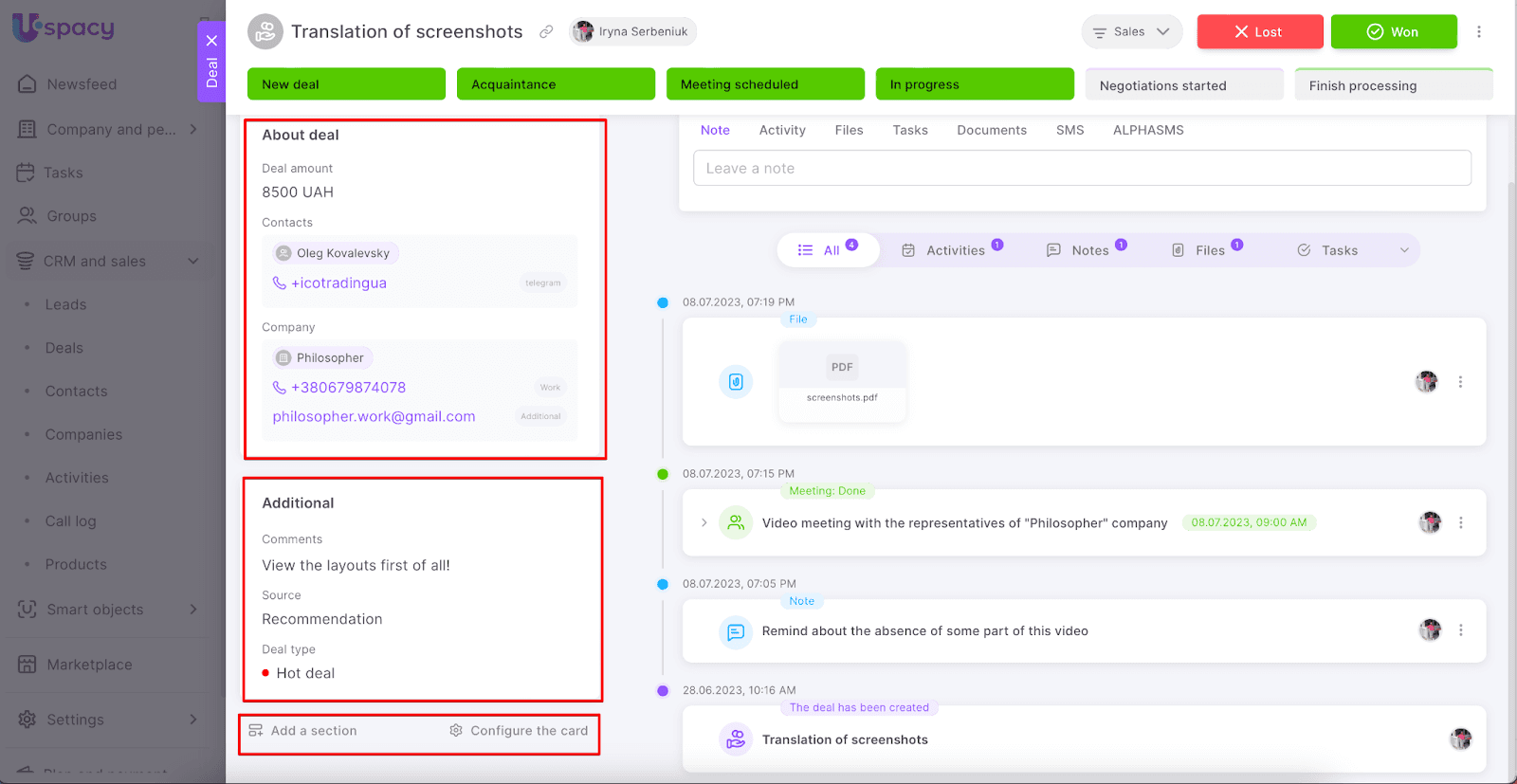
Task: Click in the Leave a note field
Action: coord(1081,169)
